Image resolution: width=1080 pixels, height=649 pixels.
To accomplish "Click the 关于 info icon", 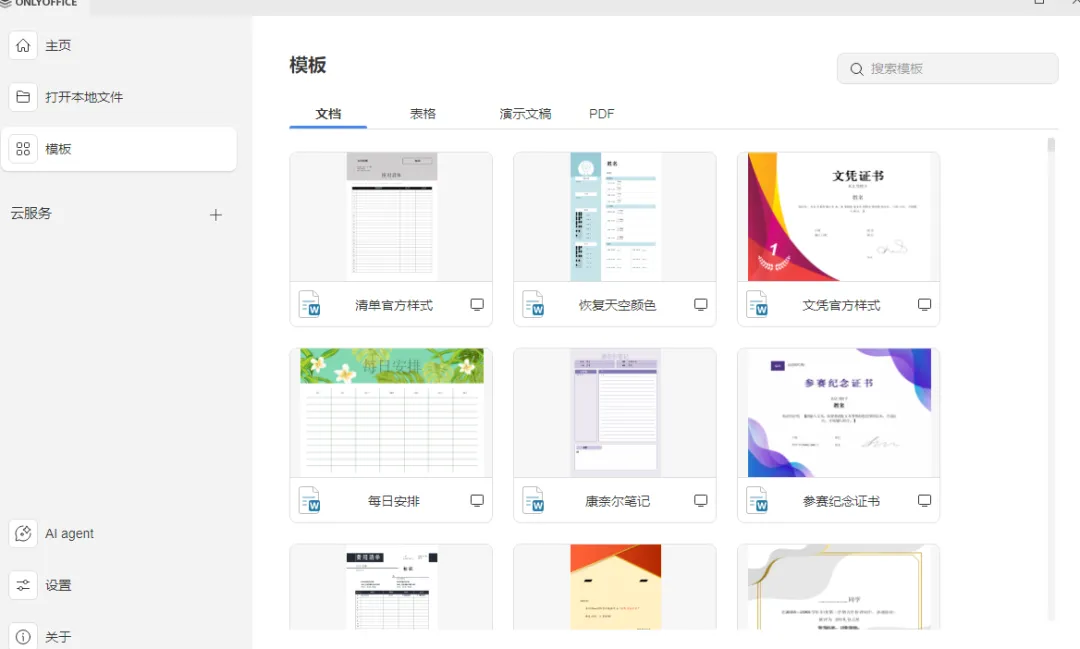I will (23, 637).
